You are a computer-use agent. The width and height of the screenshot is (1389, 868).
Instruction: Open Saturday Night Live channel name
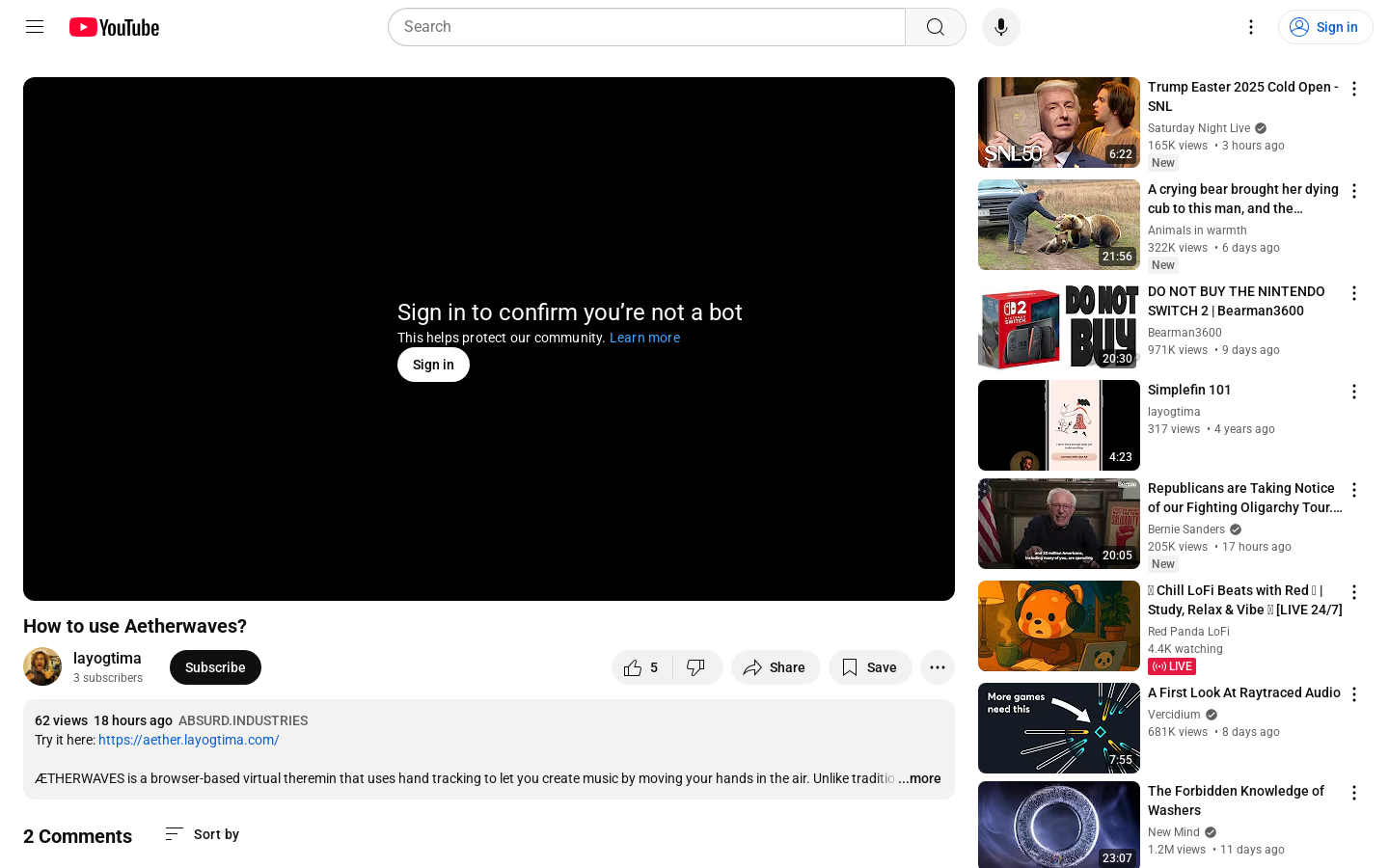1199,128
